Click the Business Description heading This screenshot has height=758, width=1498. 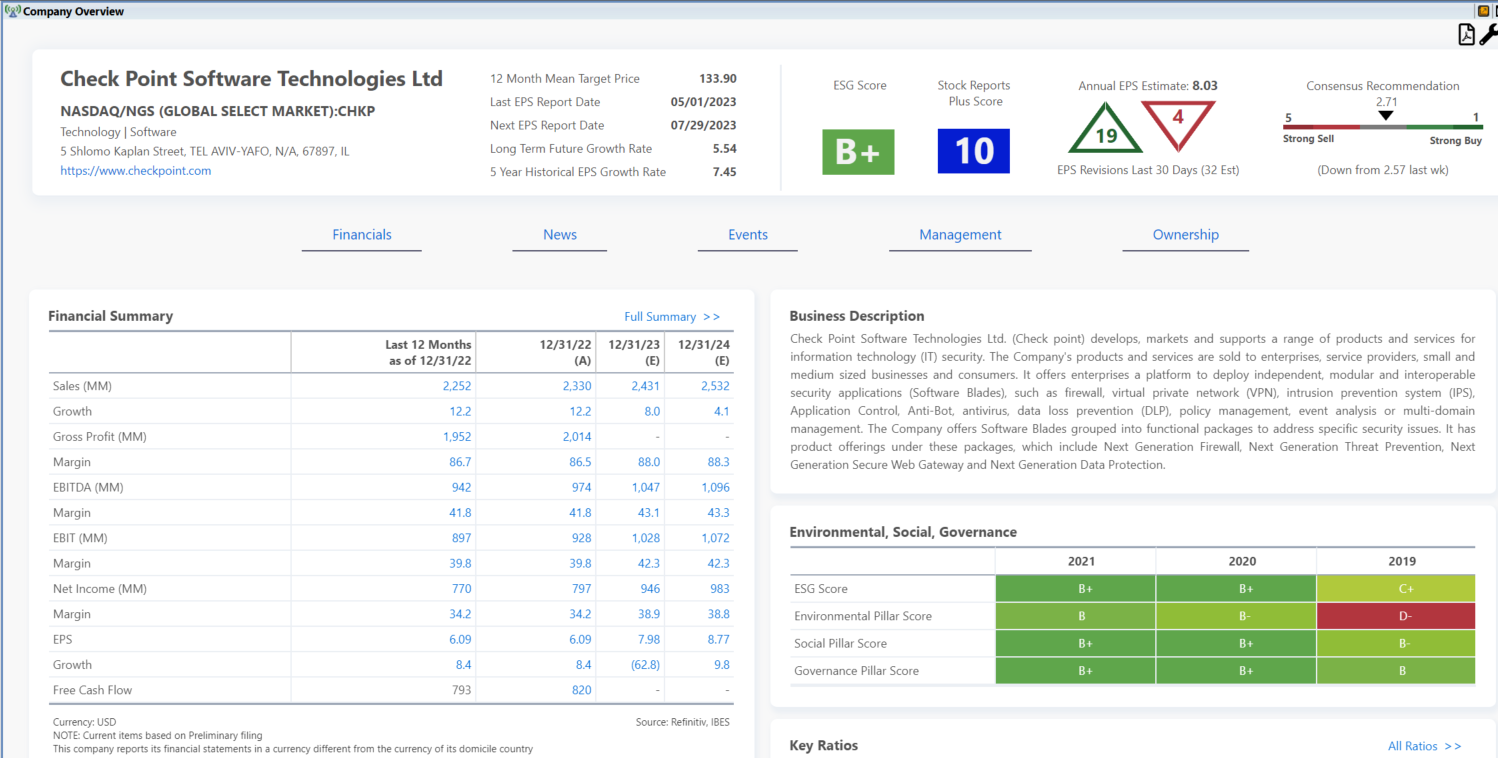point(857,316)
